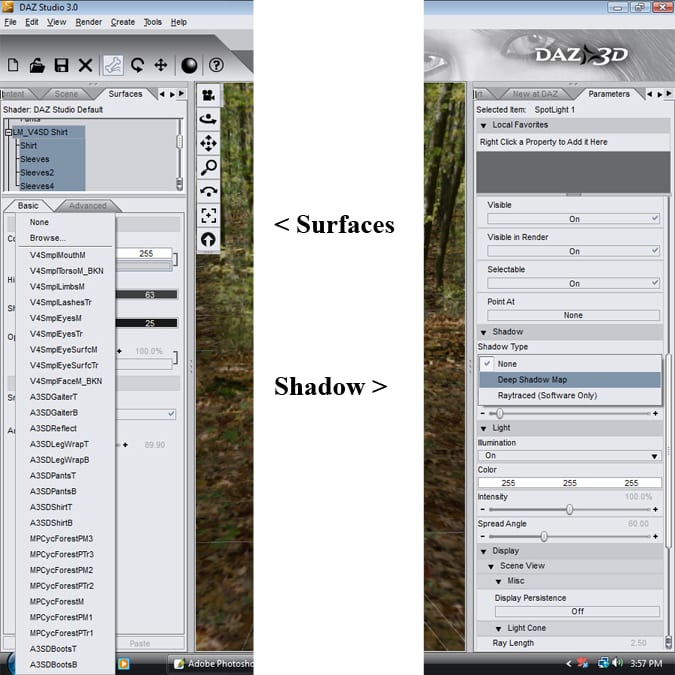Switch to the Scene tab
Viewport: 675px width, 675px height.
66,94
